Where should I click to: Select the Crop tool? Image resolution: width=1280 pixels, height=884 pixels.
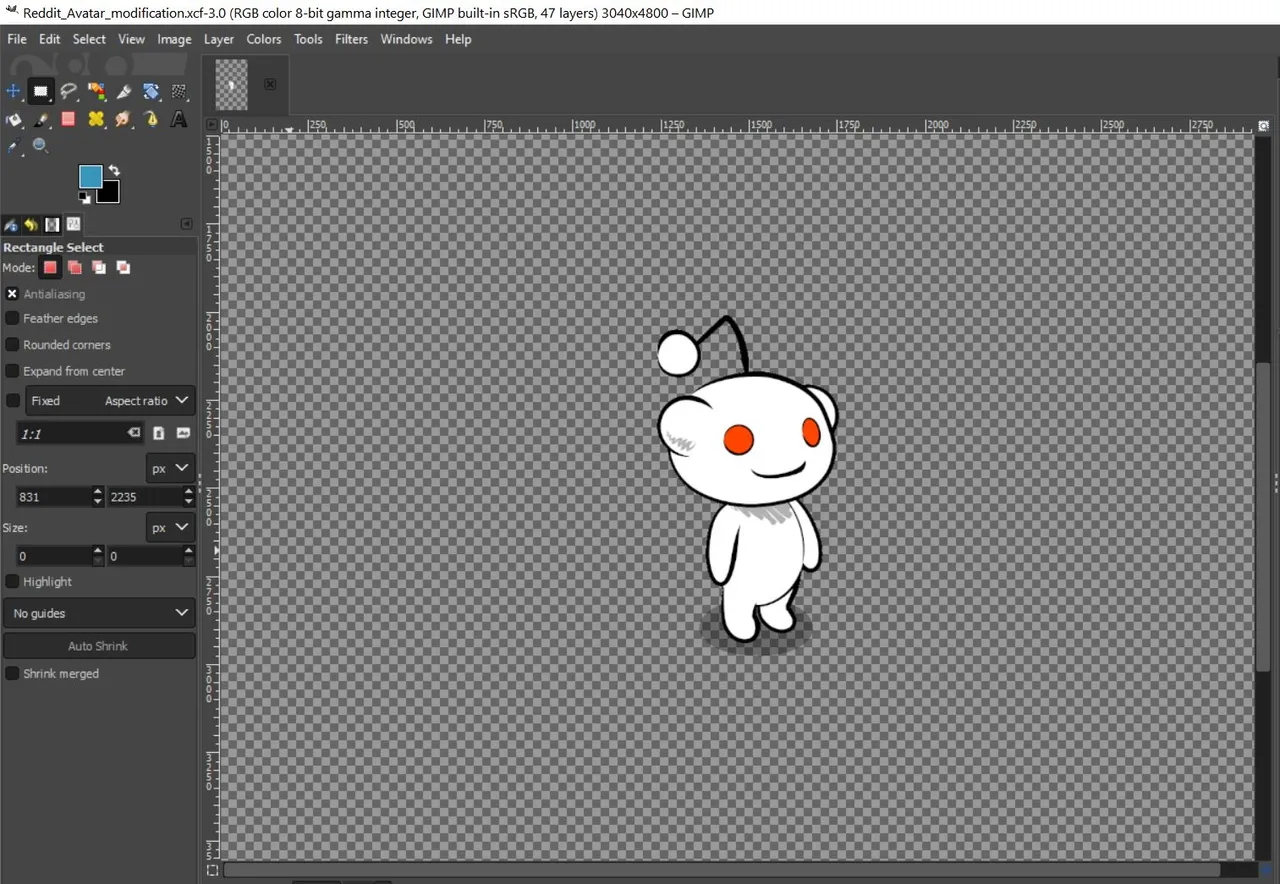point(124,92)
